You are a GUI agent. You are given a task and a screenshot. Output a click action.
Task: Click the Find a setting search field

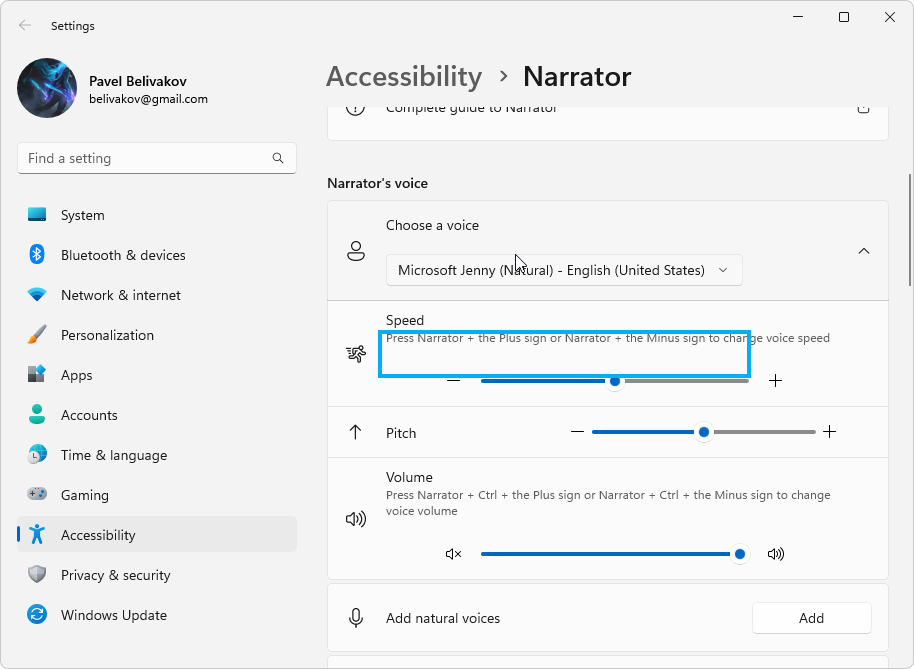[157, 158]
